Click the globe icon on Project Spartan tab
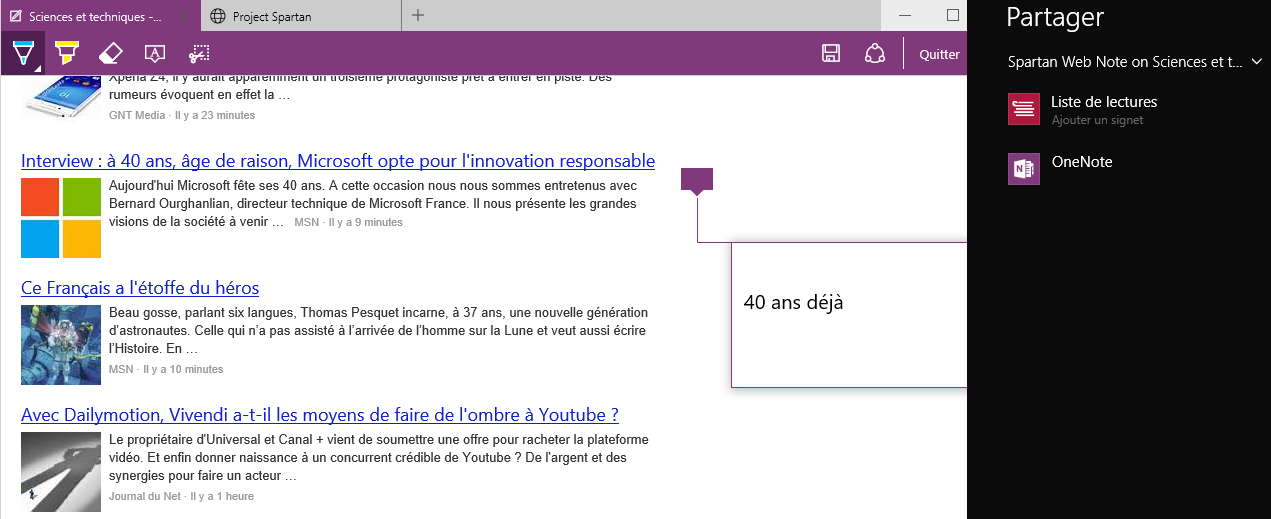This screenshot has height=519, width=1271. (x=218, y=16)
